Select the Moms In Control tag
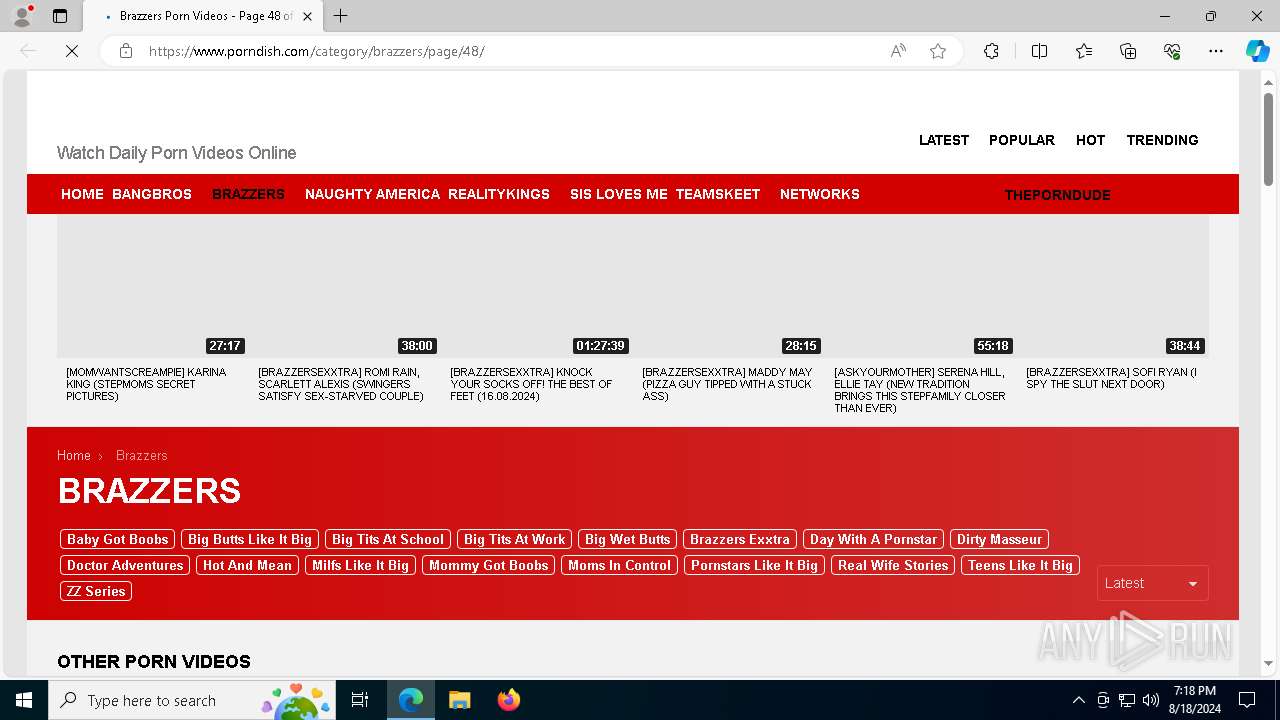1280x720 pixels. pyautogui.click(x=619, y=565)
